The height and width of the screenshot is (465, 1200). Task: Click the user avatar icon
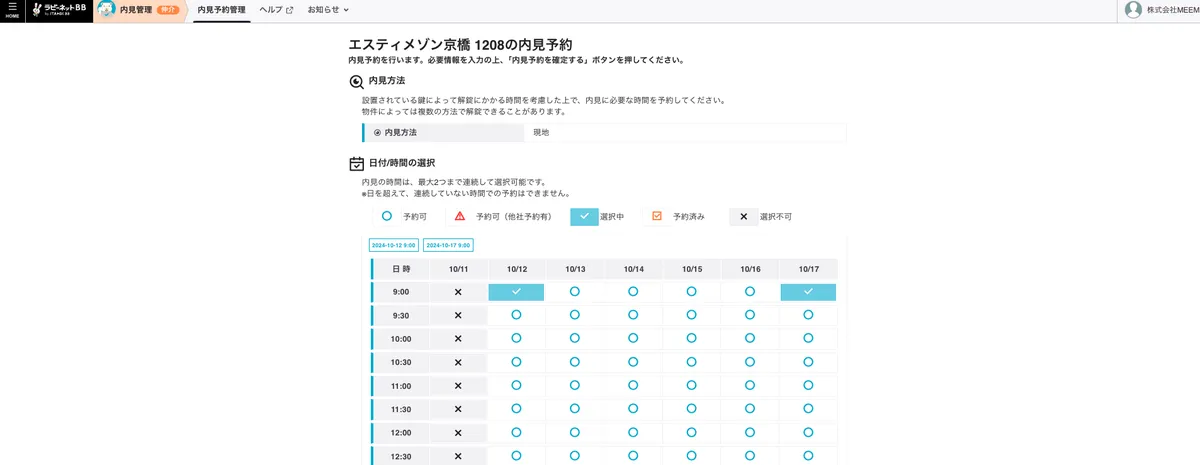[x=1133, y=10]
